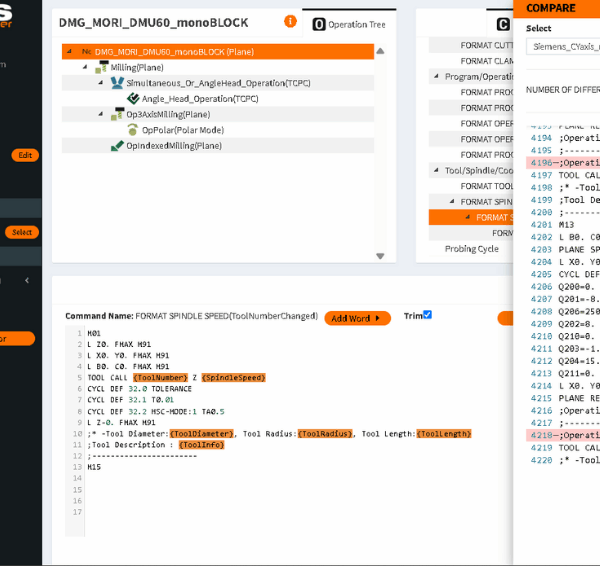Click the orange Select button in sidebar
This screenshot has height=566, width=600.
coord(21,232)
